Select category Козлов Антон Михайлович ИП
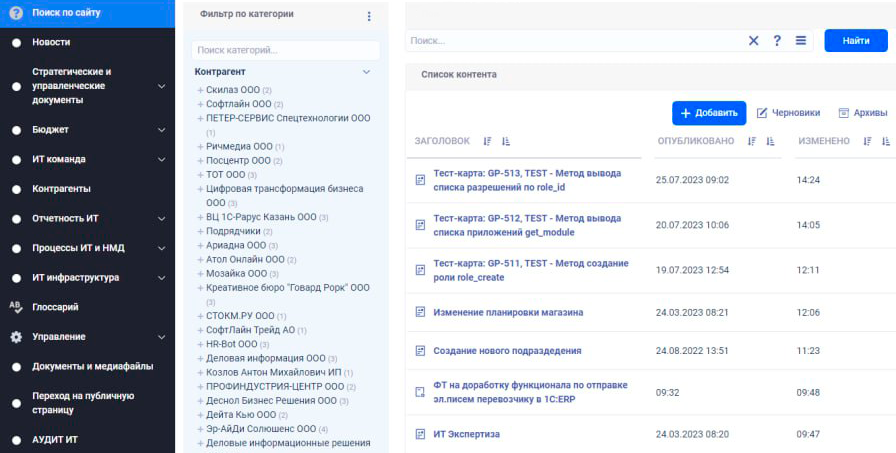The image size is (896, 453). click(x=274, y=372)
